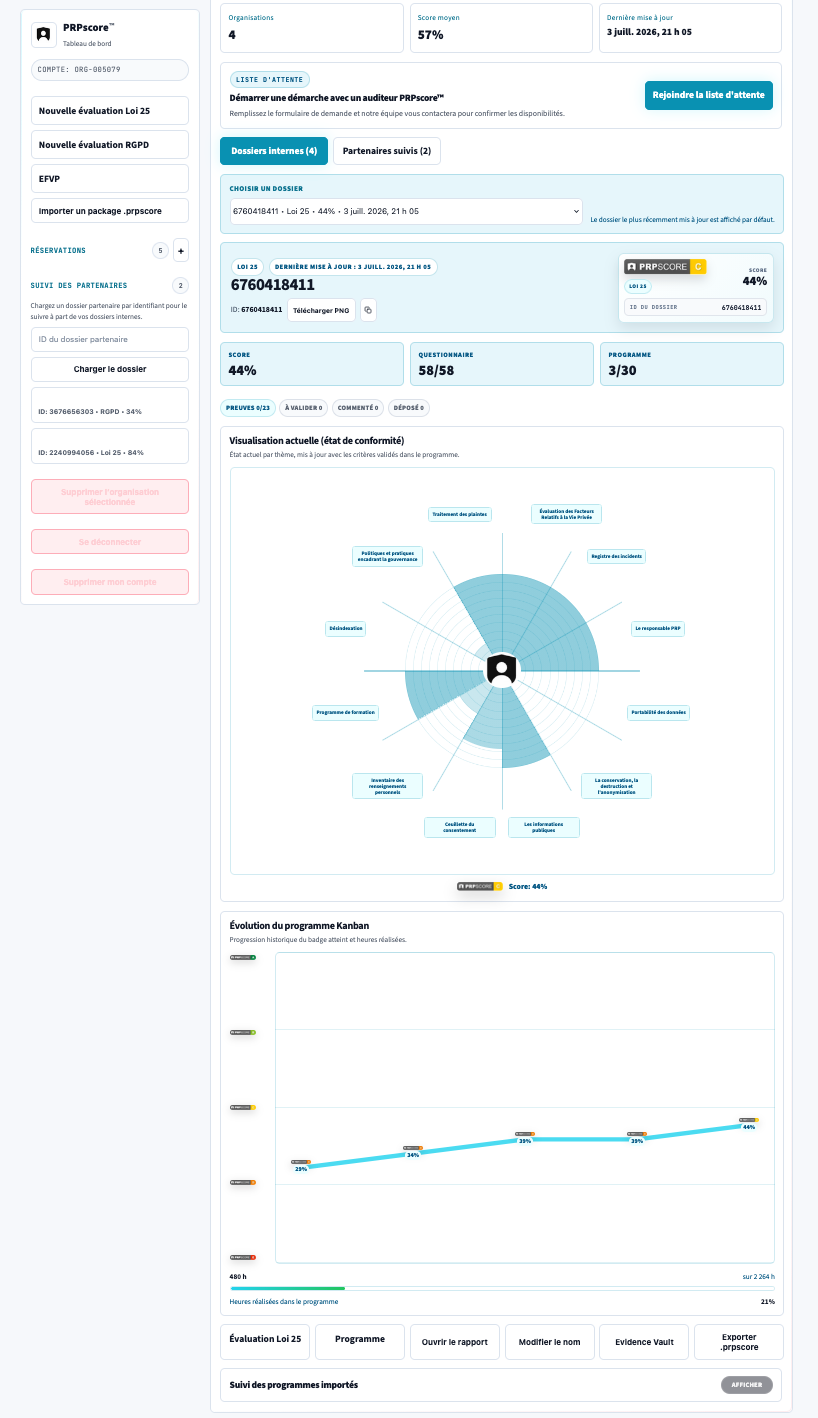Select the À valider 0 filter chip
818x1418 pixels.
click(x=303, y=407)
